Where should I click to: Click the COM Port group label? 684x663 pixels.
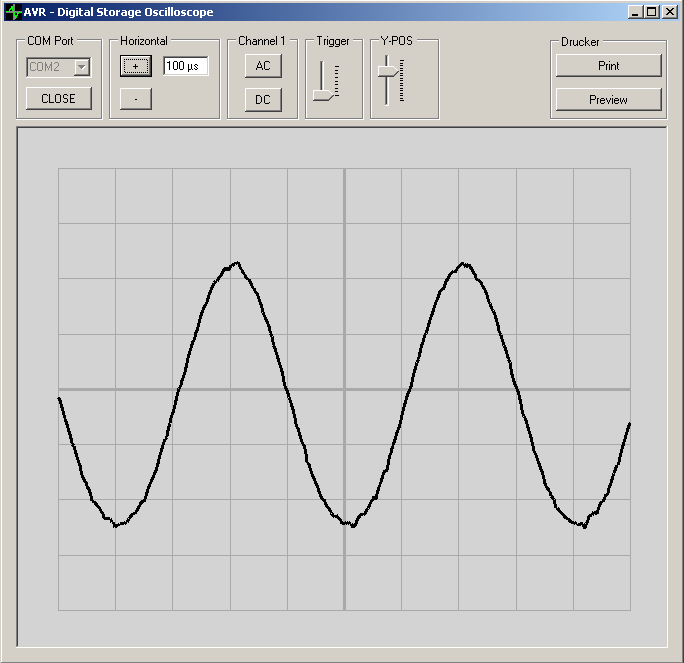click(x=50, y=41)
